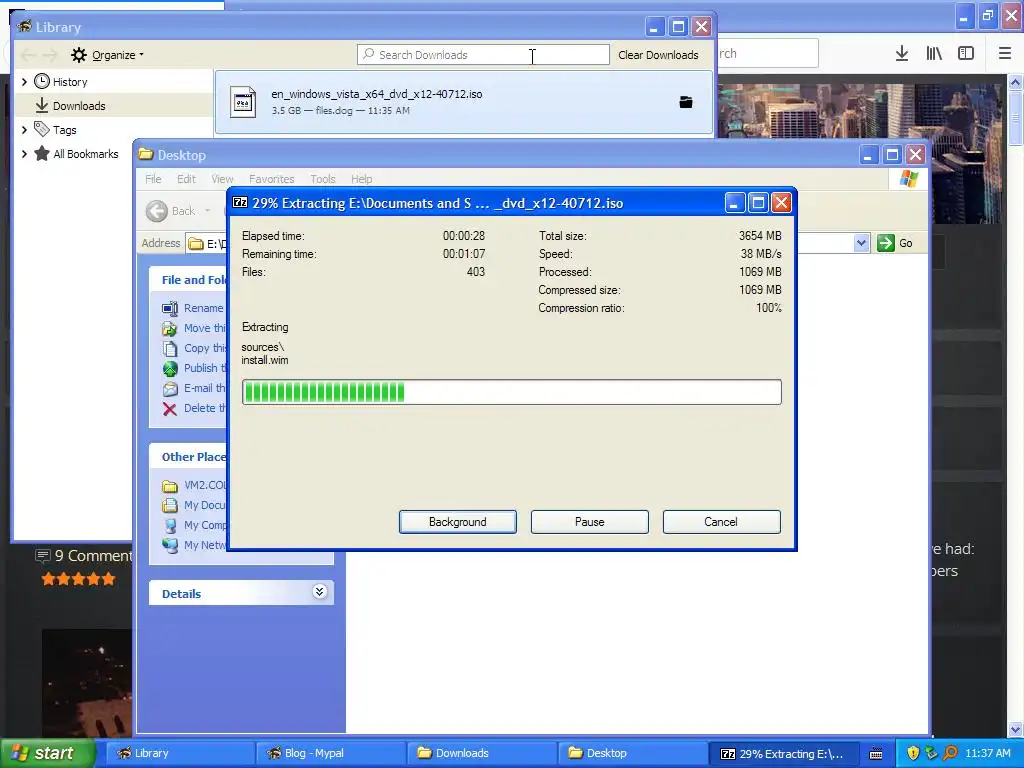Open Tools menu in Desktop window

tap(323, 179)
